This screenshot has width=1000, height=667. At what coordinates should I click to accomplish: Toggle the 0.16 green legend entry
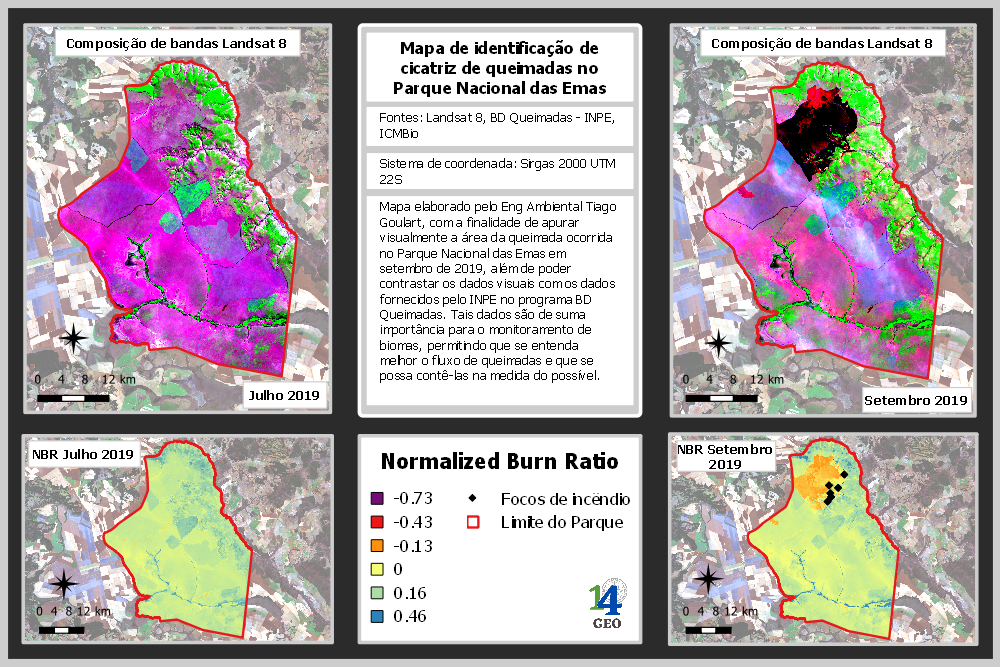378,593
